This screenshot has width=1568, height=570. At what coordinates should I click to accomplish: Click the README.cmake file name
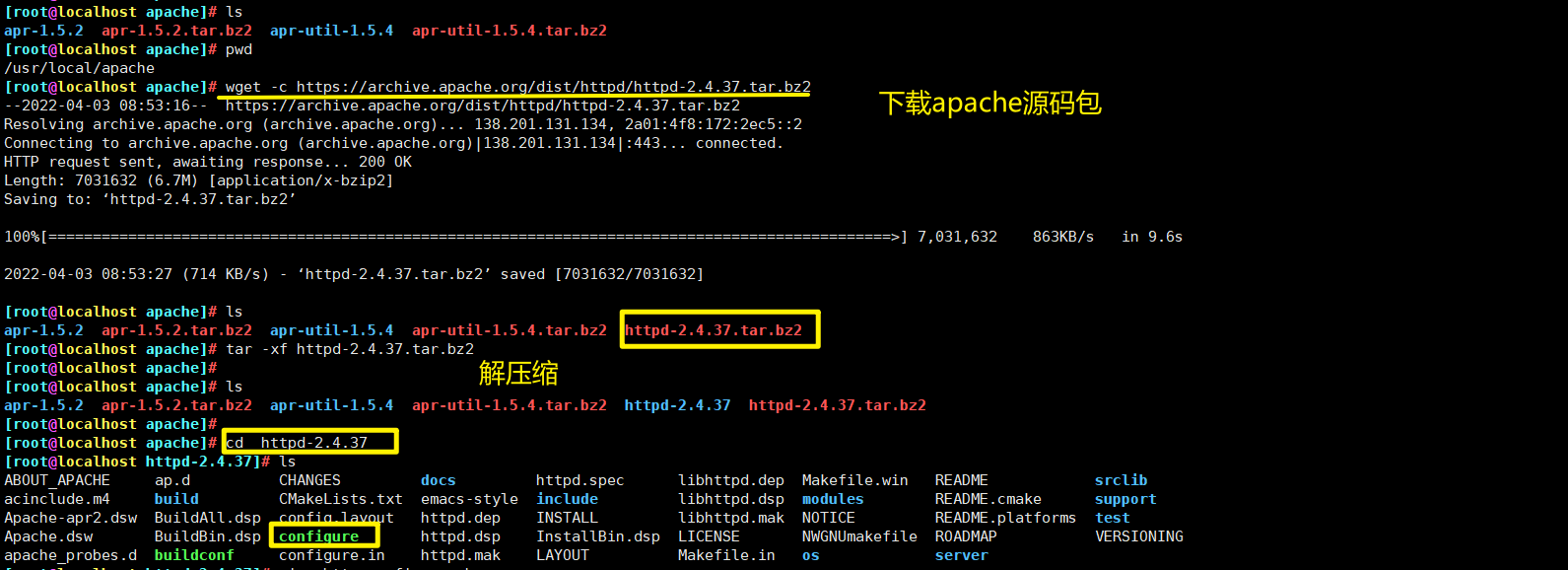(x=989, y=499)
